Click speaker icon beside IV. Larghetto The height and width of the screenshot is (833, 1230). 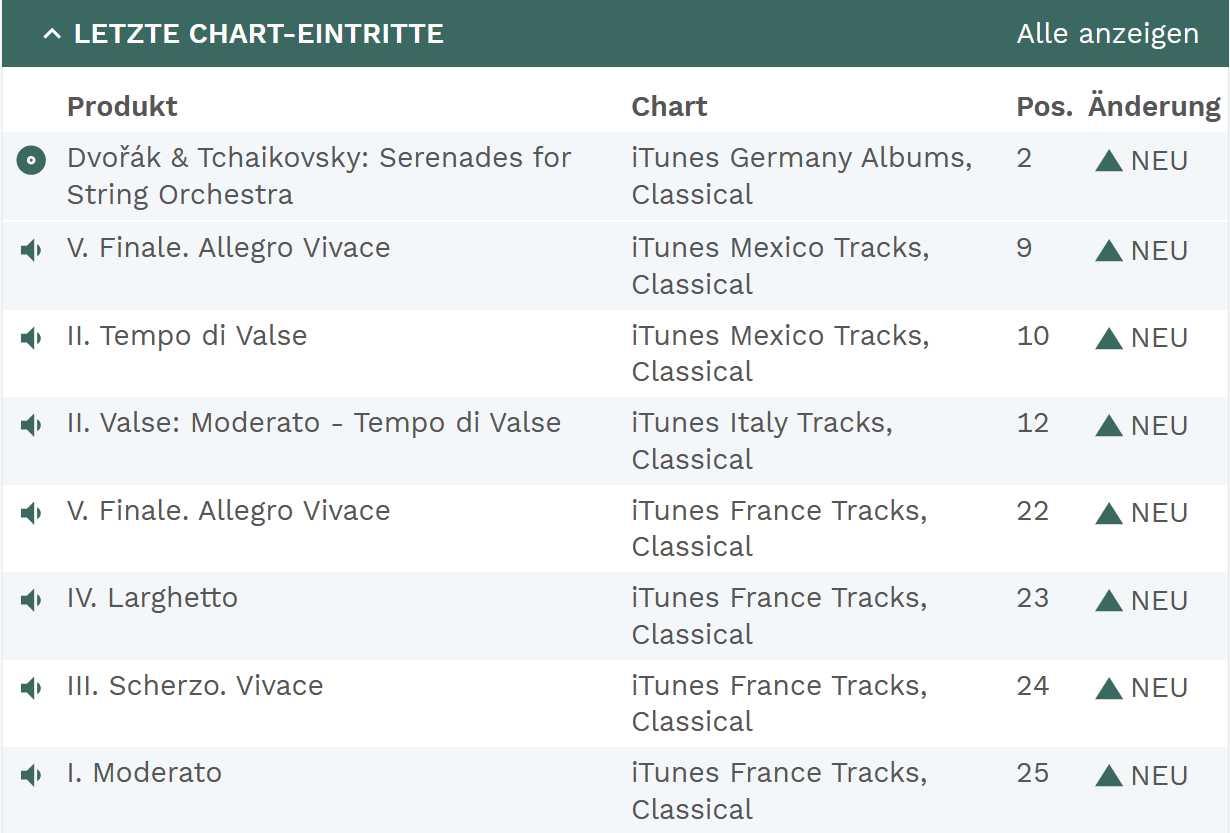(x=31, y=600)
